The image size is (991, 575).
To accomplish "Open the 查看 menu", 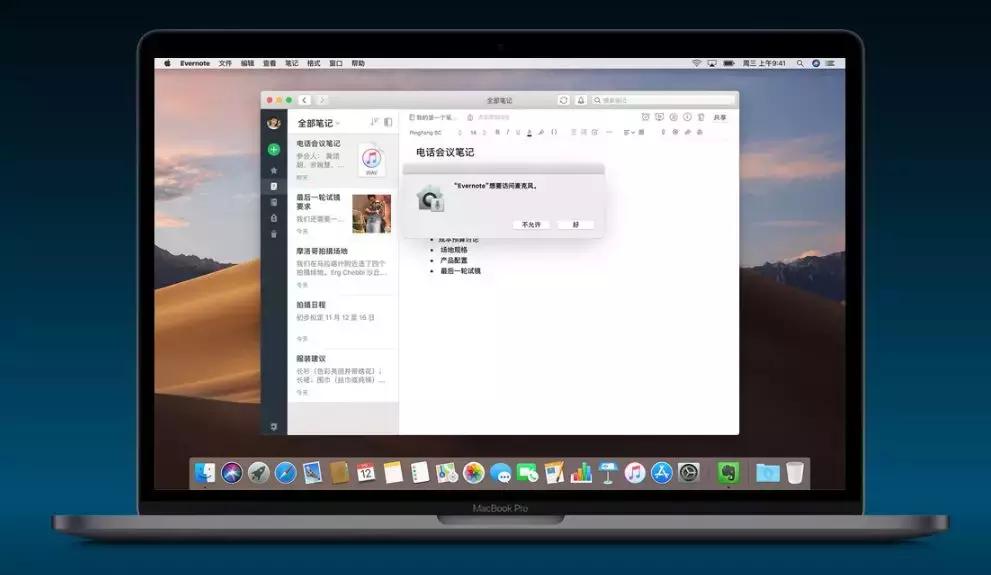I will click(x=269, y=63).
